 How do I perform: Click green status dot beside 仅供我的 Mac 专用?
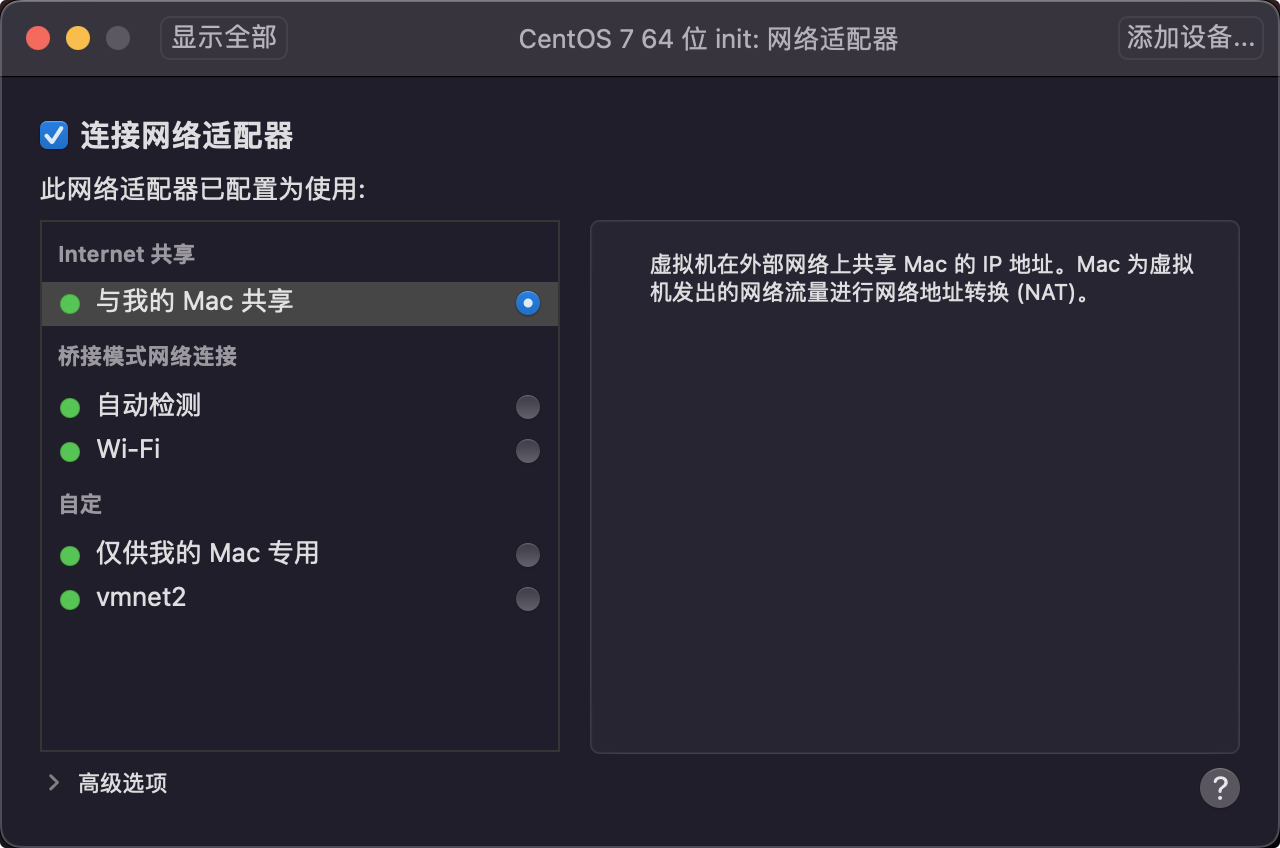(x=70, y=556)
